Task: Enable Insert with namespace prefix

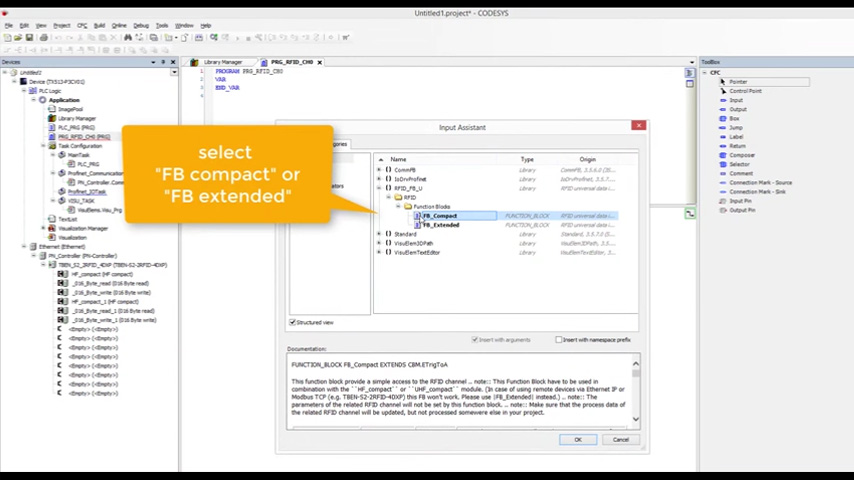Action: point(559,340)
